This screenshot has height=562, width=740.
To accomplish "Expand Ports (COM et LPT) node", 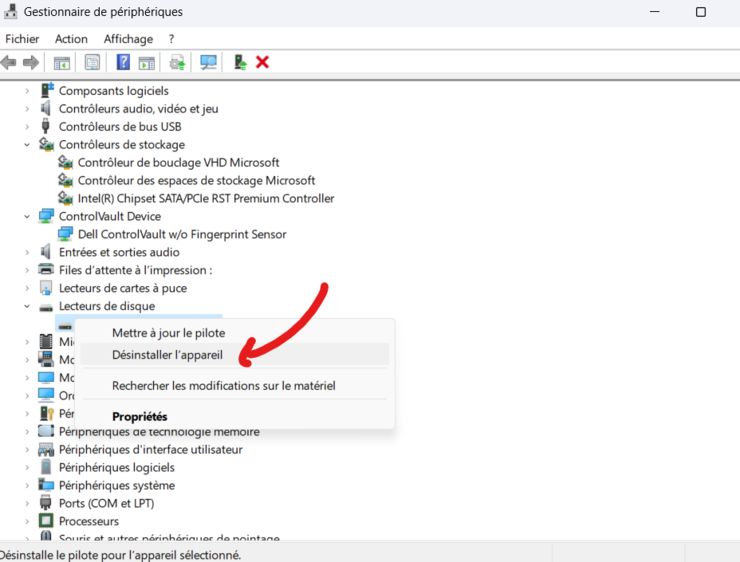I will [27, 503].
